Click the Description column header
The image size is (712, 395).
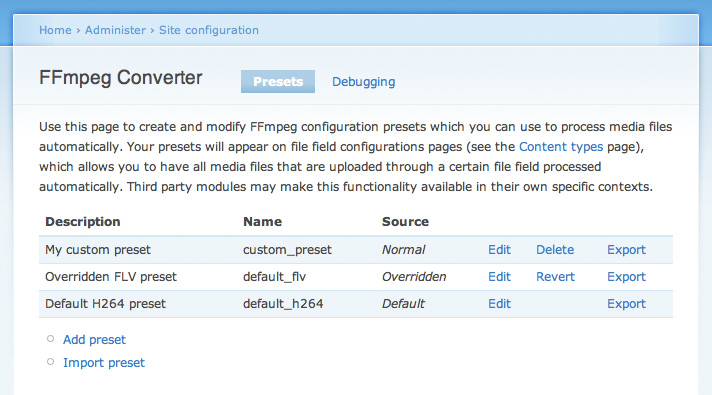pyautogui.click(x=83, y=222)
